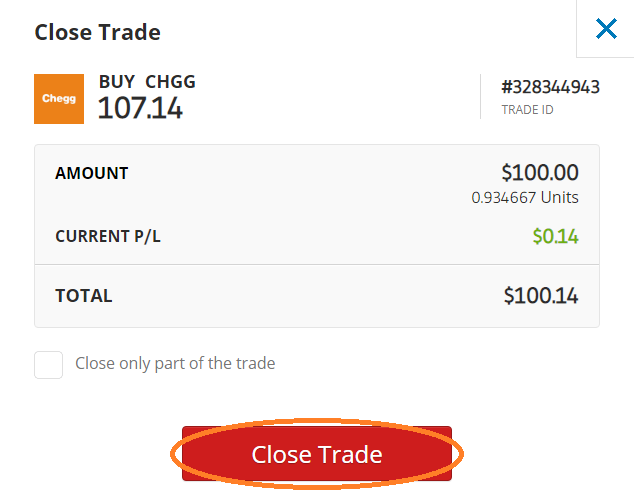Click the $100.00 amount value
Screen dimensions: 634x490
point(540,173)
